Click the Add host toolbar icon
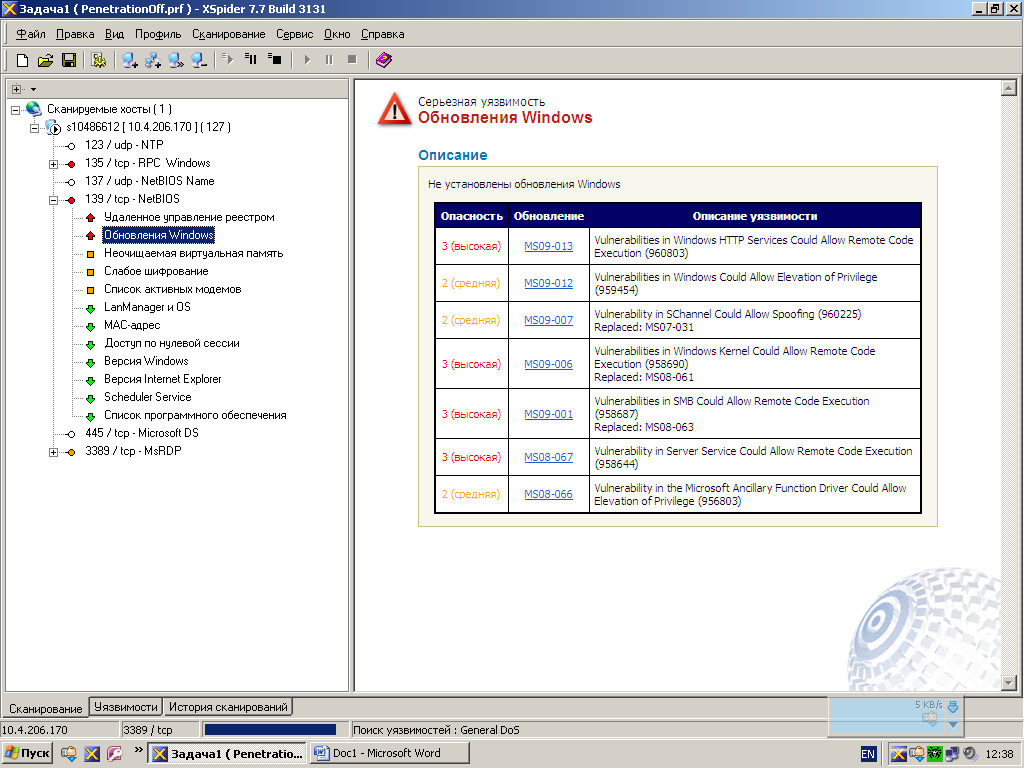The width and height of the screenshot is (1024, 768). click(130, 60)
